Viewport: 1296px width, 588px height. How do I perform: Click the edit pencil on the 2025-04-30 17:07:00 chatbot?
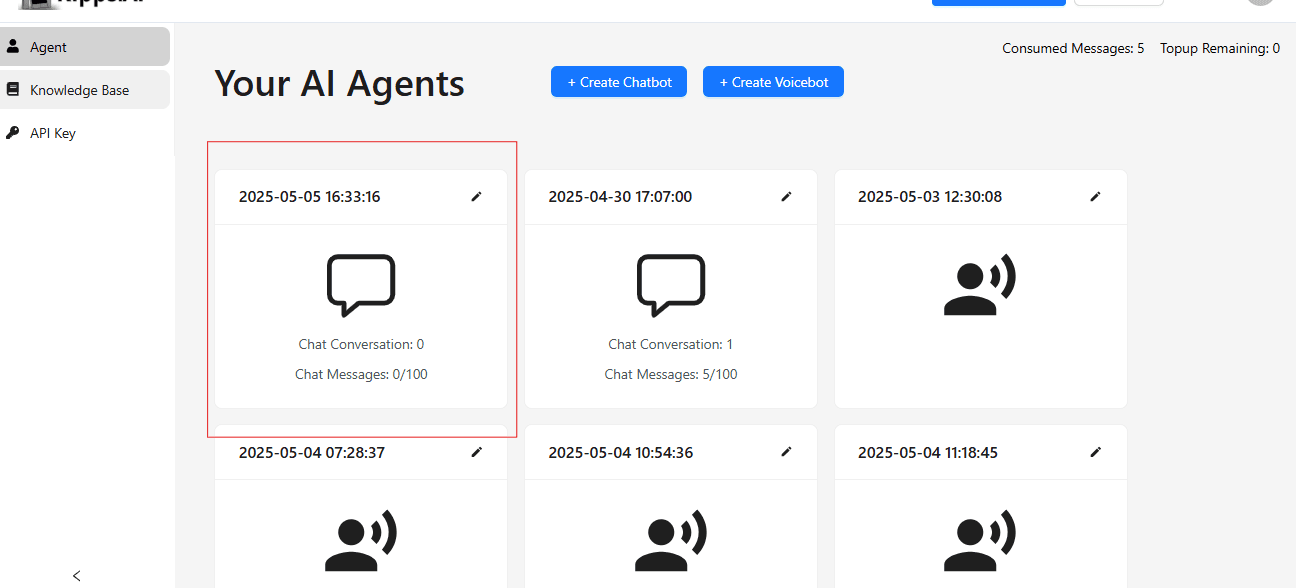[x=786, y=196]
